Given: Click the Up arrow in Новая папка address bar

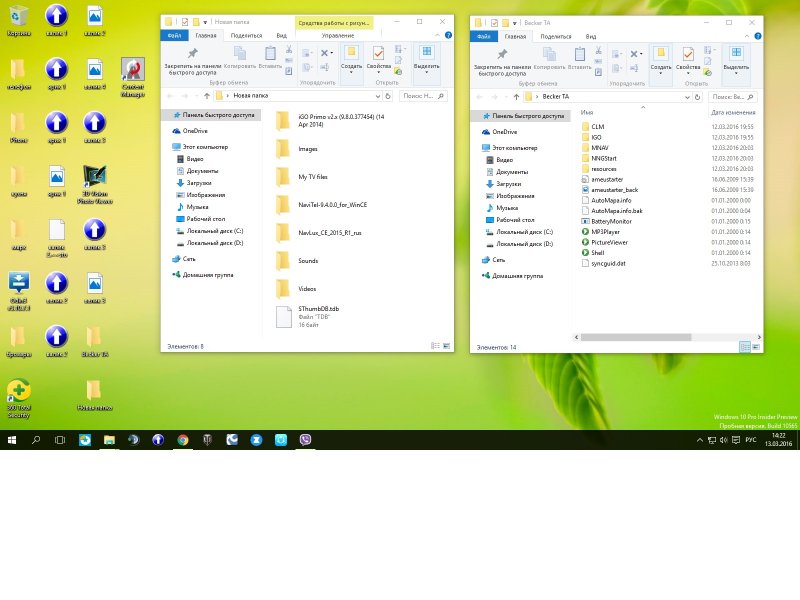Looking at the screenshot, I should [x=204, y=97].
